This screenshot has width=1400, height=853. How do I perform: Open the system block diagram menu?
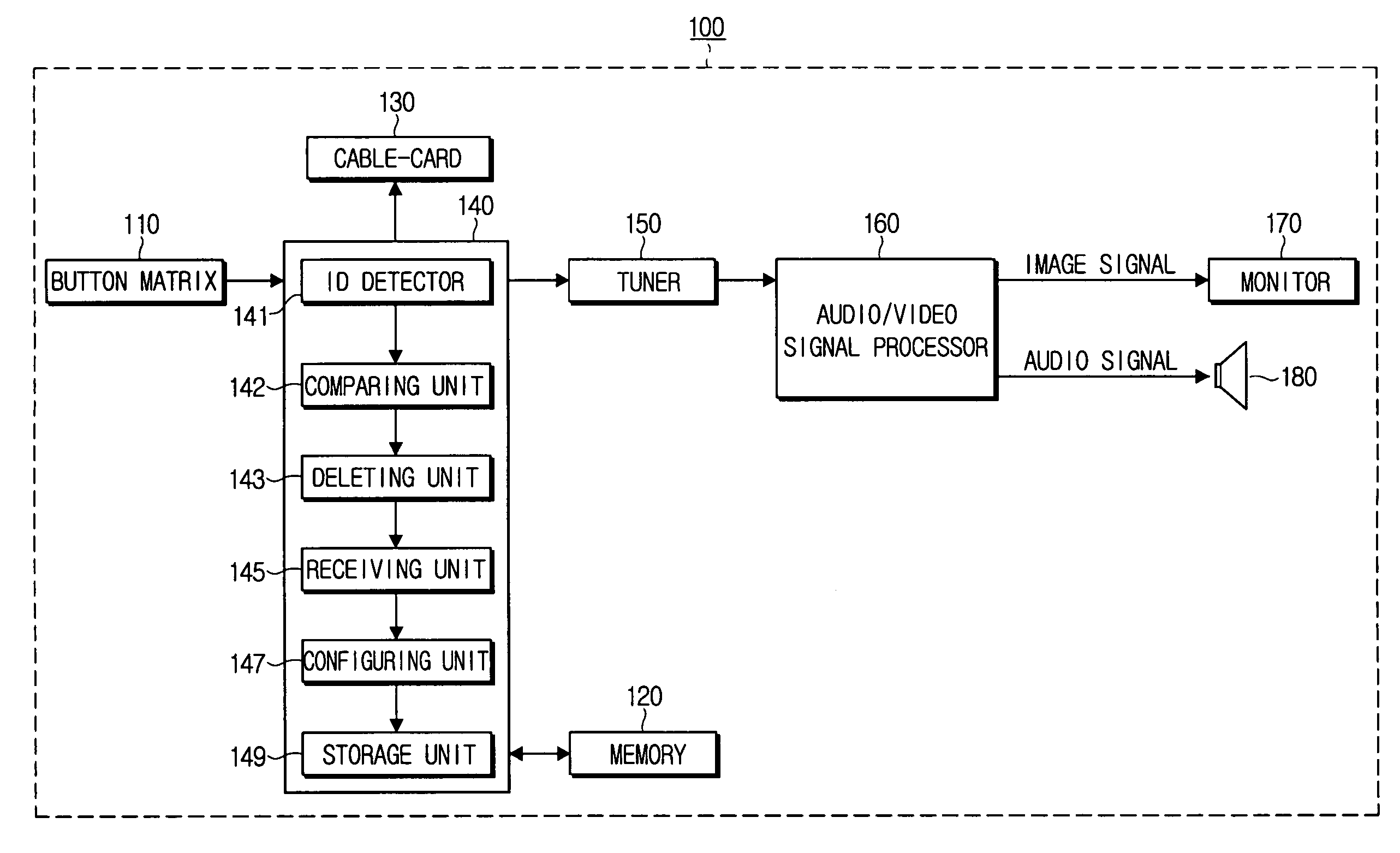[x=700, y=30]
